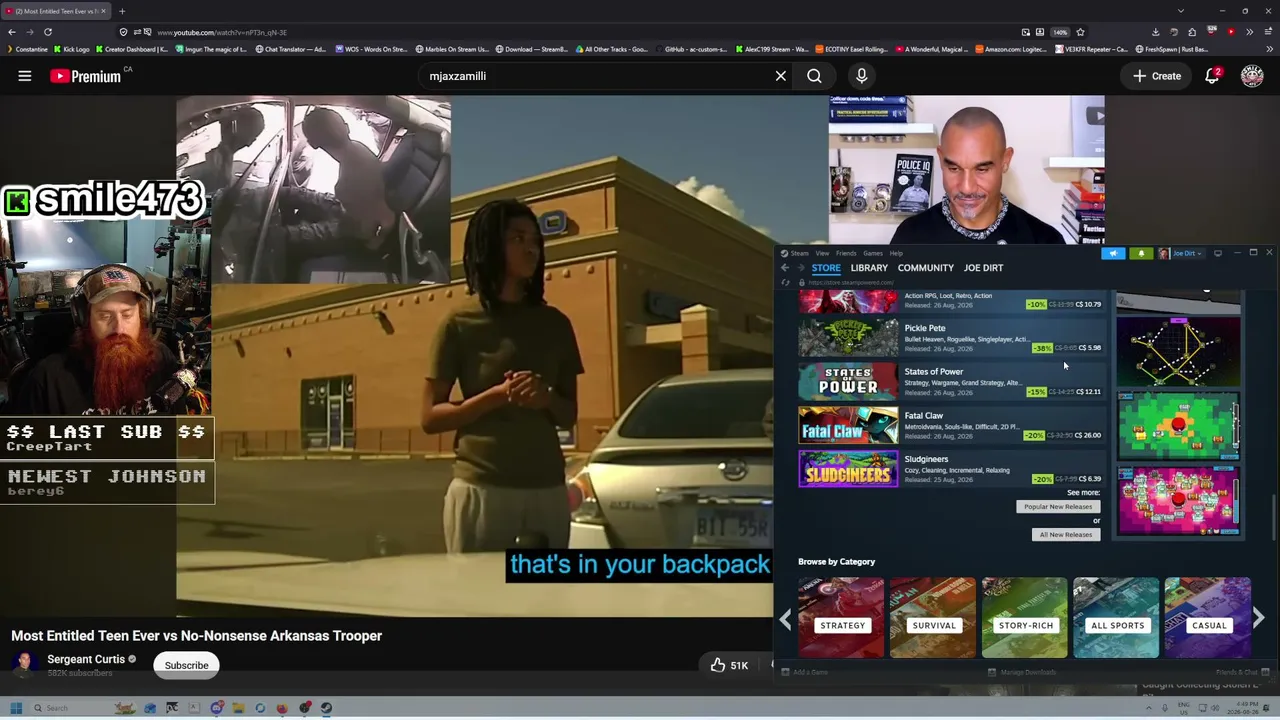Bookmark this page with the star
The height and width of the screenshot is (720, 1280).
click(1080, 32)
